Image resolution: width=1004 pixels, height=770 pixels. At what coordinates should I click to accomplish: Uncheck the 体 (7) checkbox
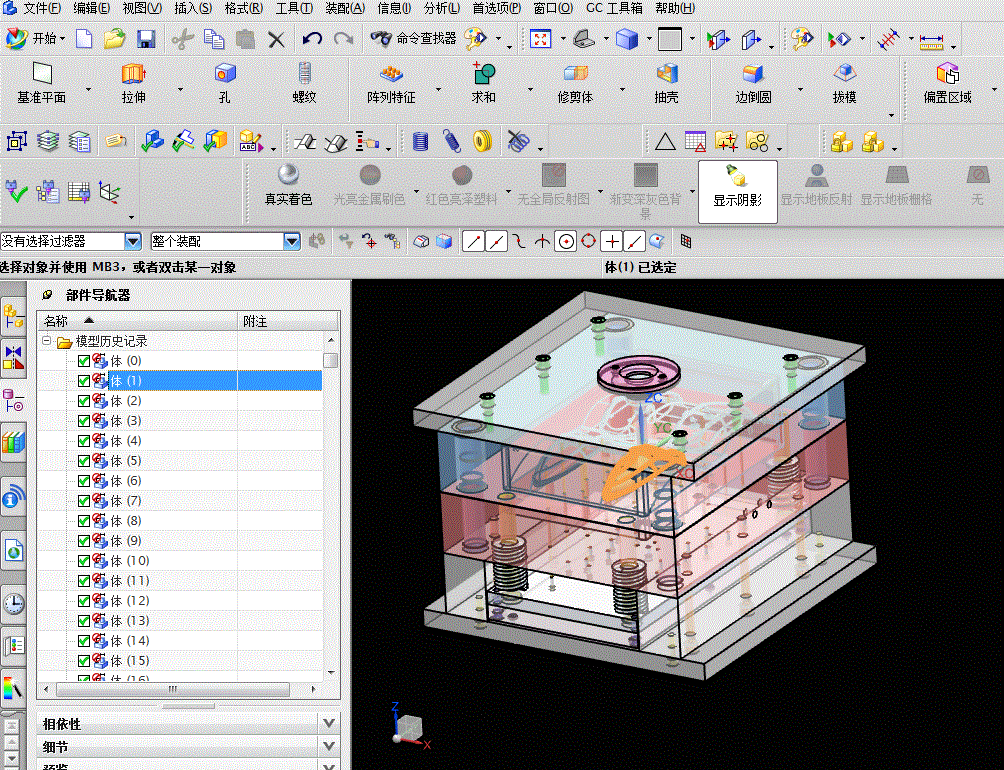point(83,501)
